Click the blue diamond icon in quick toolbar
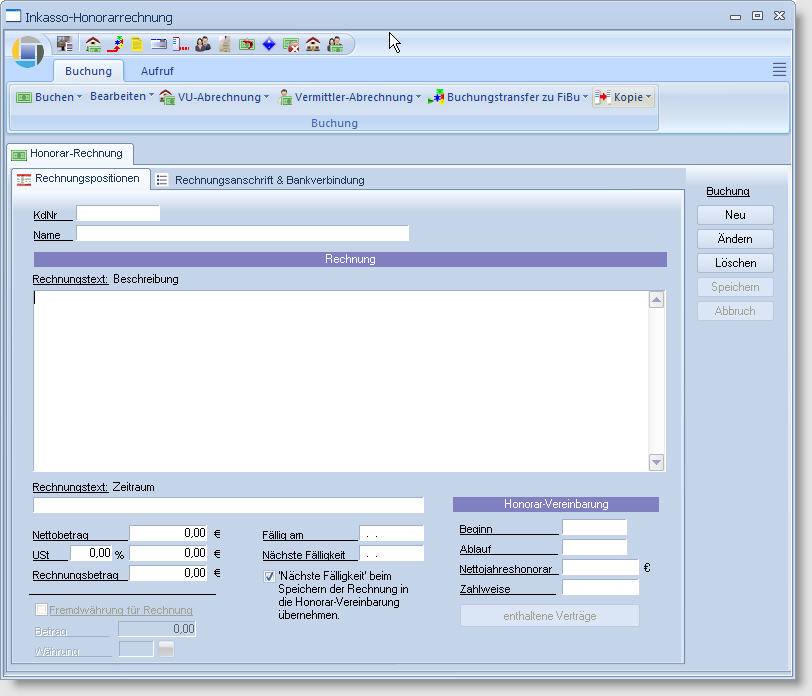Image resolution: width=812 pixels, height=696 pixels. click(268, 44)
